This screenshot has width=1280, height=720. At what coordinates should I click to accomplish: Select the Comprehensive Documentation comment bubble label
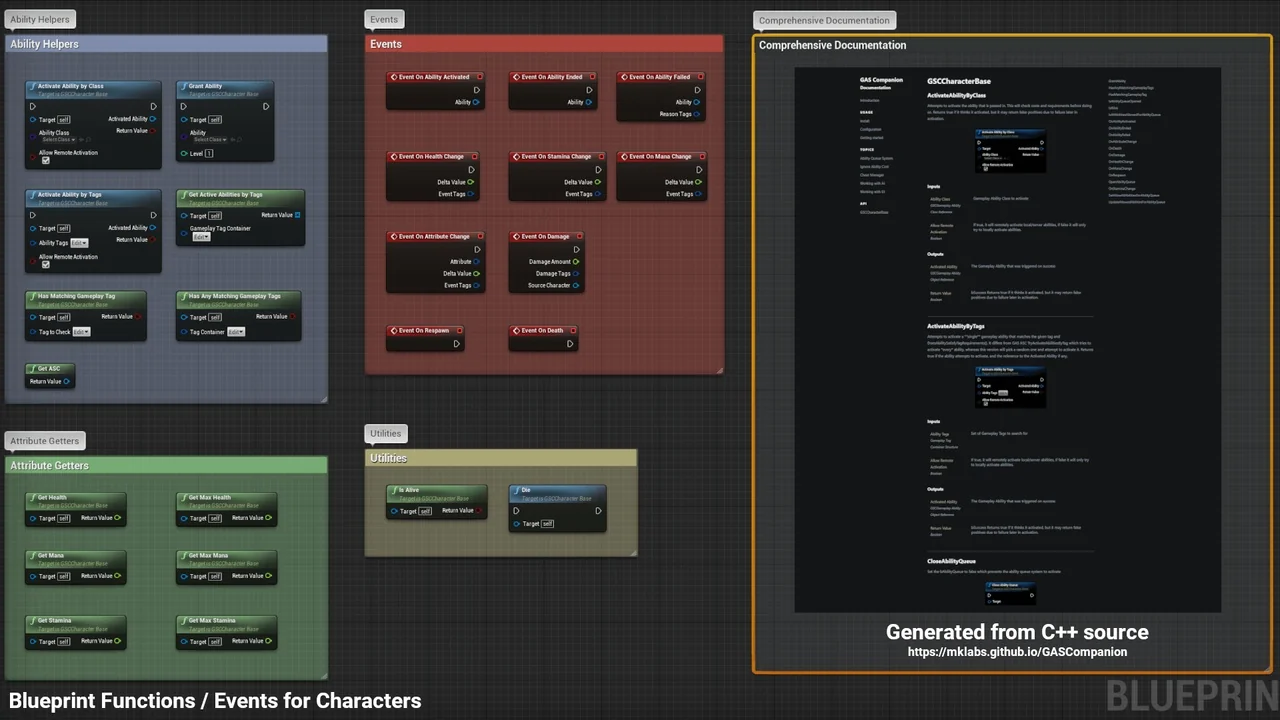click(823, 20)
